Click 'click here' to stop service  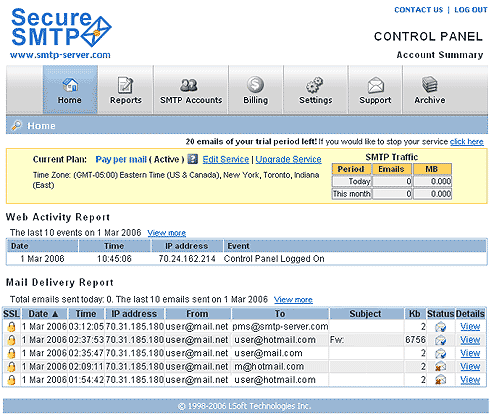point(466,142)
